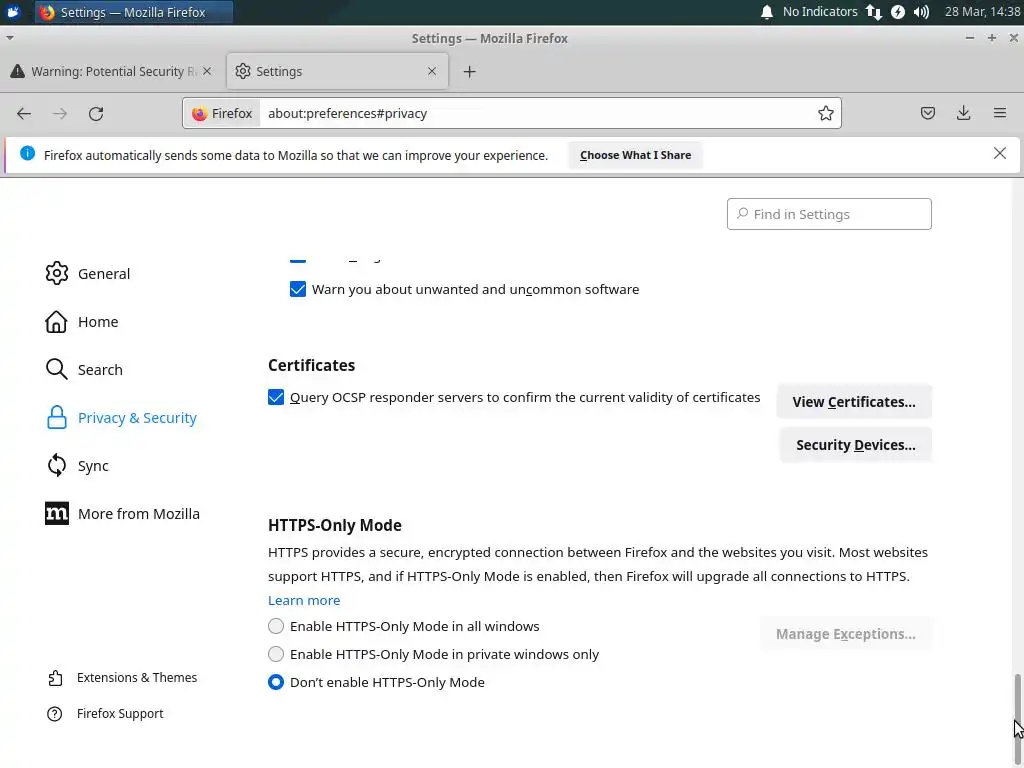Click the bookmark star icon in address bar
Viewport: 1024px width, 768px height.
pos(826,114)
